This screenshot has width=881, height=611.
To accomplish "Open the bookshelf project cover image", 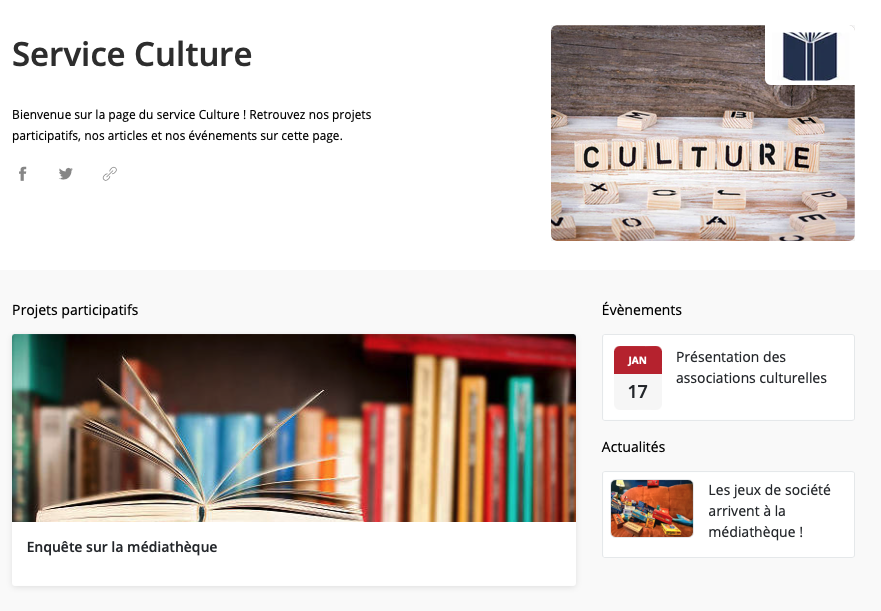I will [x=294, y=428].
